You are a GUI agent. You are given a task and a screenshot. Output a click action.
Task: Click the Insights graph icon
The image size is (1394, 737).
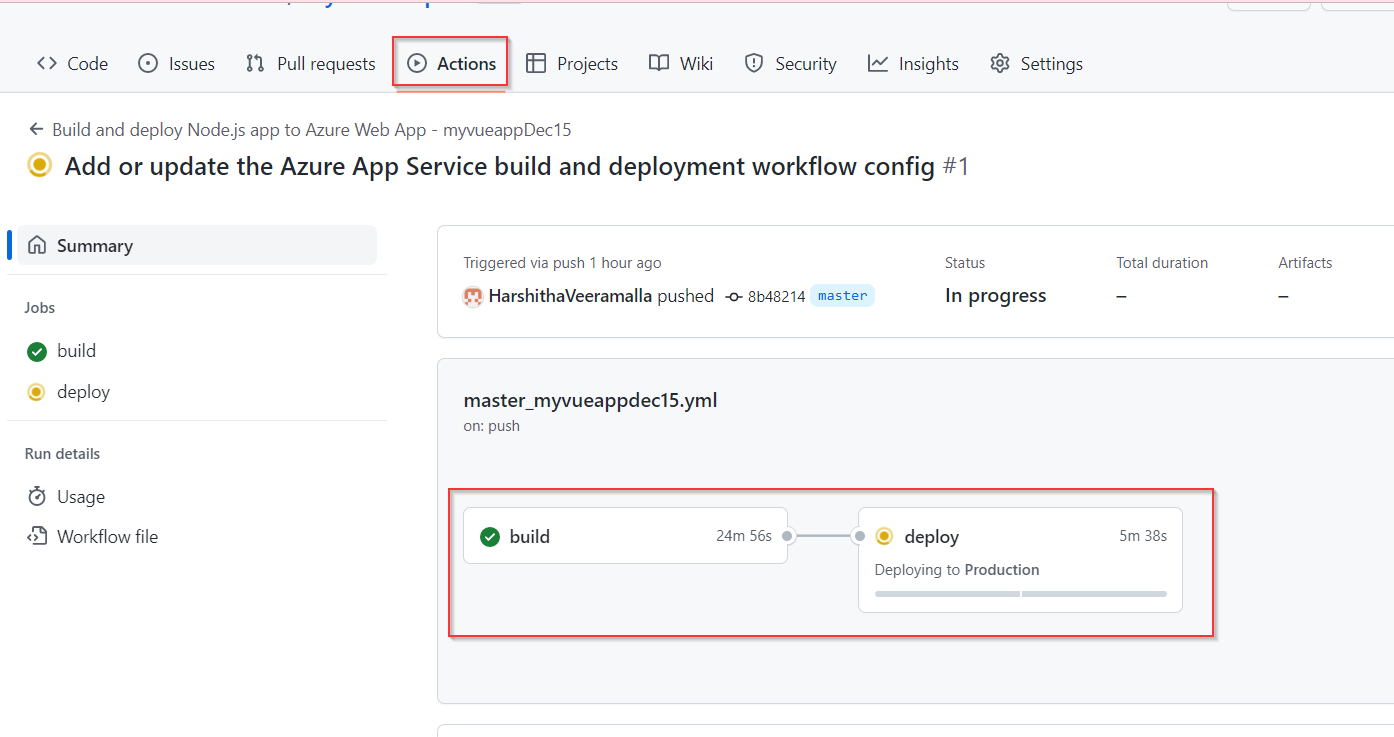tap(878, 63)
